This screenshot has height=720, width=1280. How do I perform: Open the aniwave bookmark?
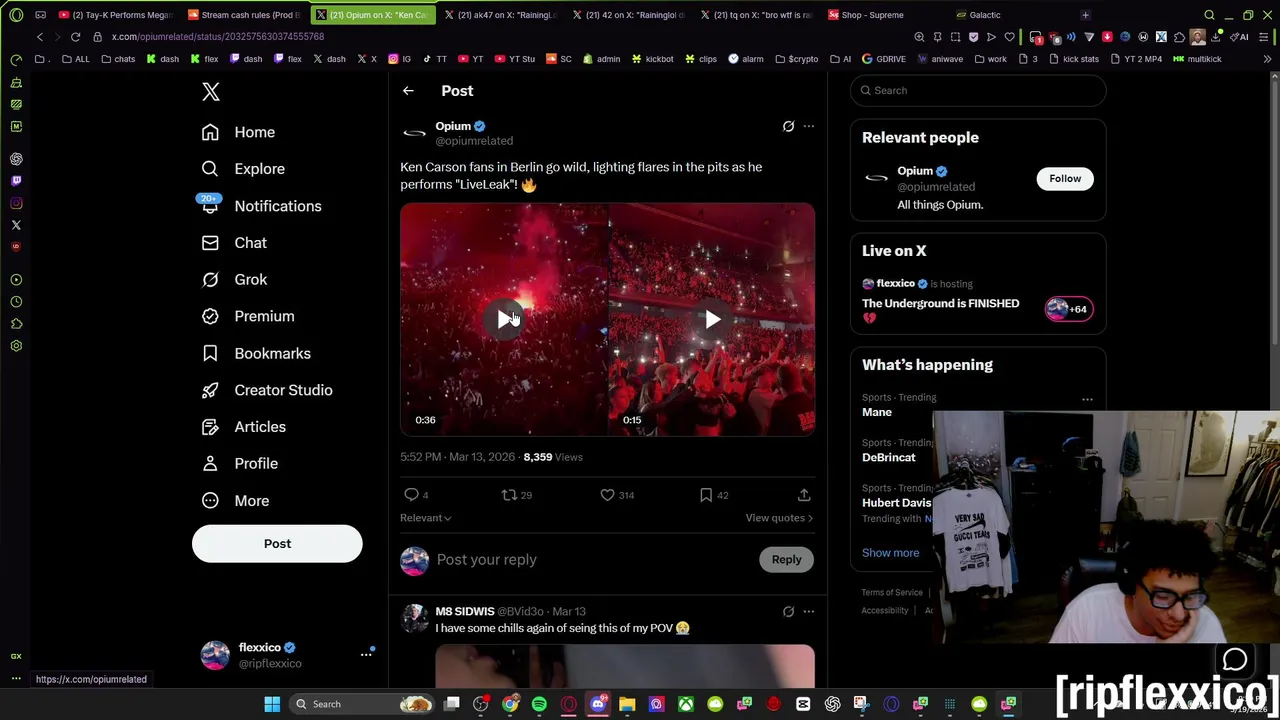click(x=939, y=59)
